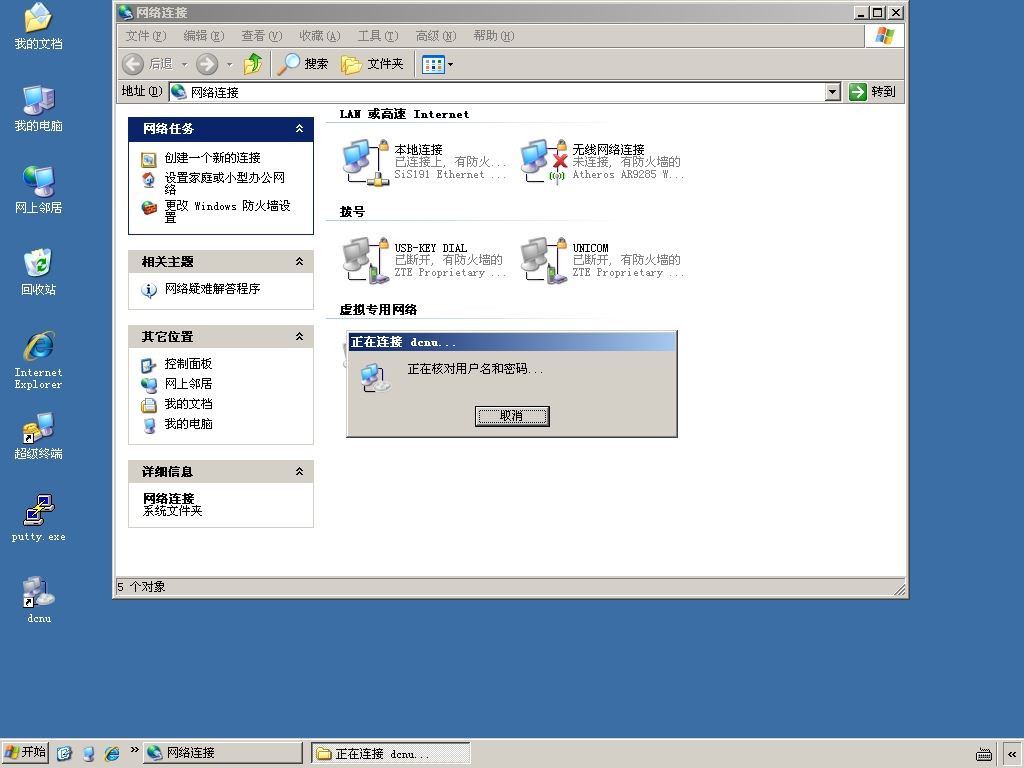Open 我的电脑 link in sidebar
Viewport: 1024px width, 768px height.
tap(188, 424)
